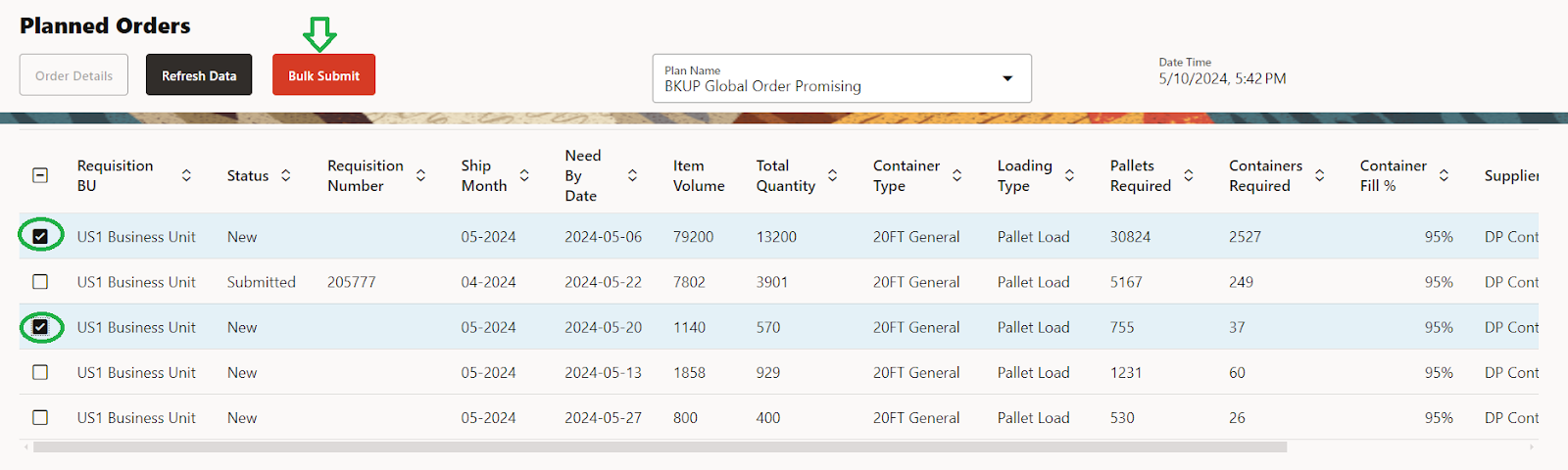This screenshot has height=470, width=1568.
Task: Sort by Total Quantity column
Action: pos(832,175)
